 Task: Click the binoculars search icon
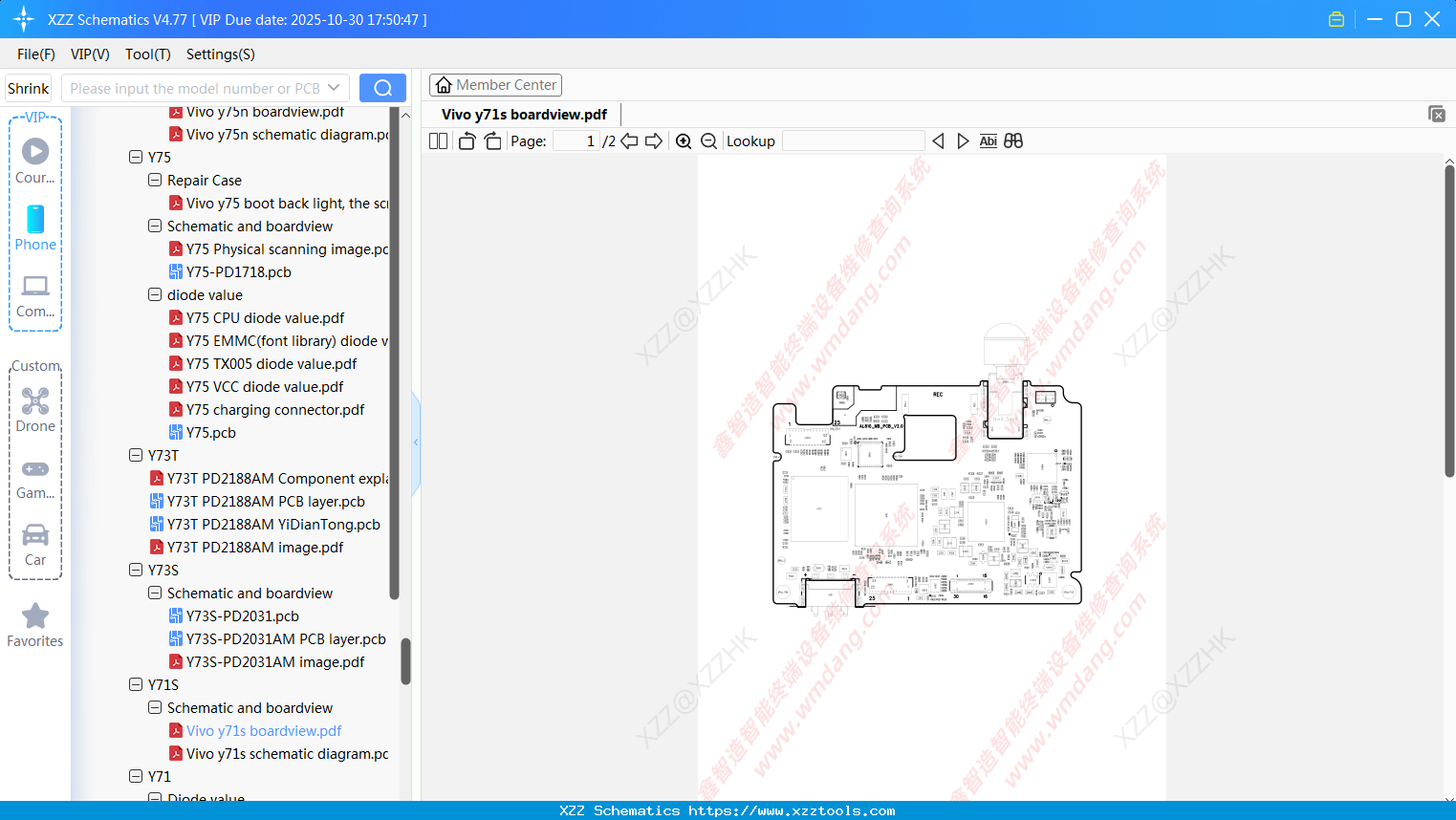[1013, 141]
